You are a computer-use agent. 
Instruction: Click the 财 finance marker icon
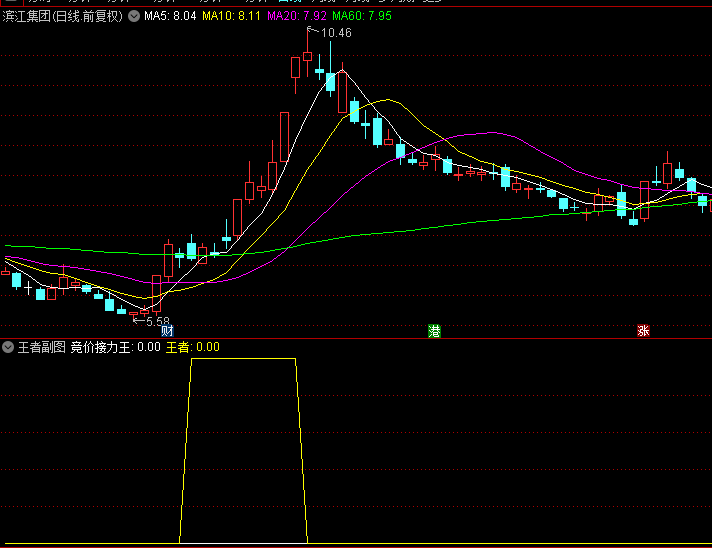(167, 331)
